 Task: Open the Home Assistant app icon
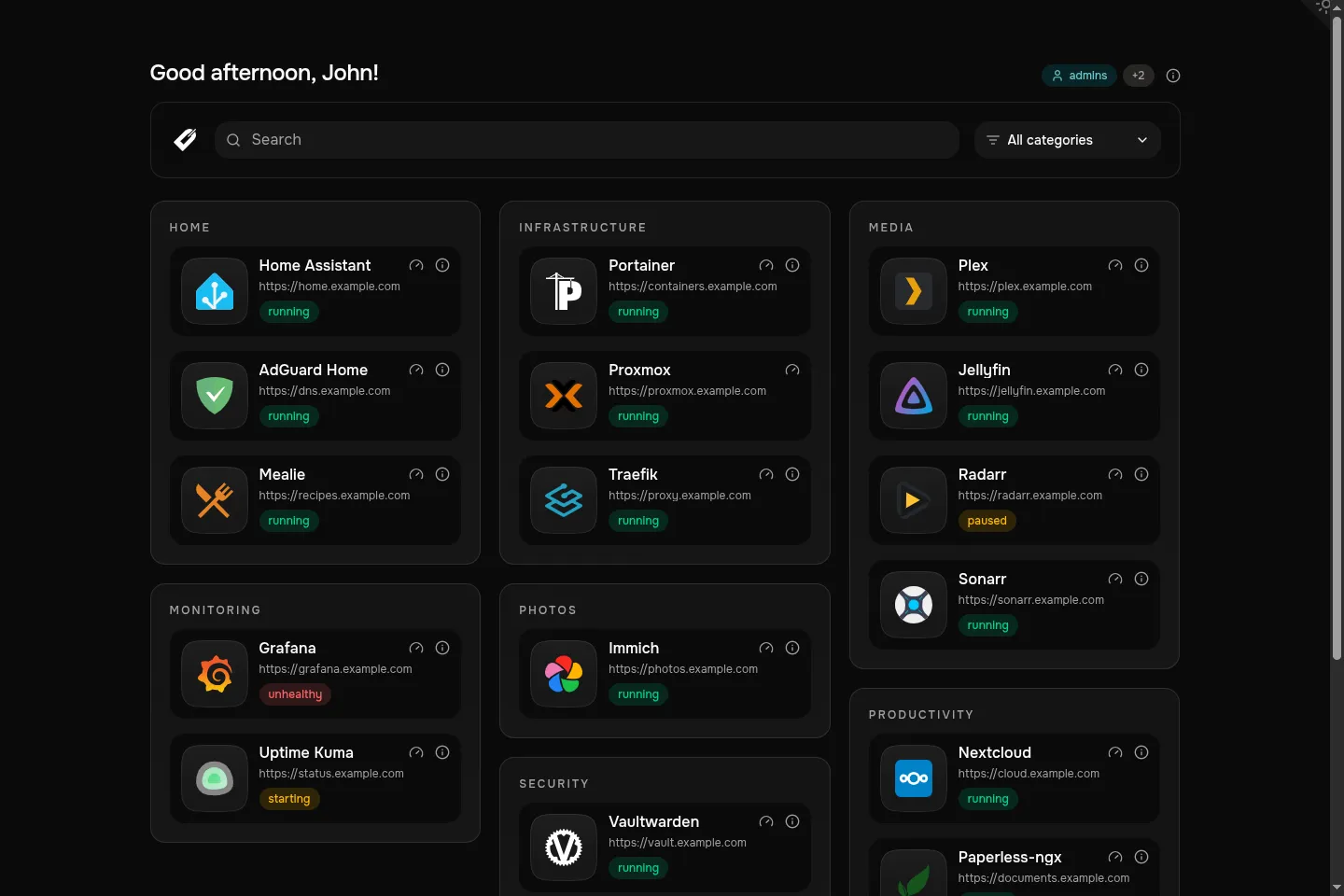[x=215, y=291]
